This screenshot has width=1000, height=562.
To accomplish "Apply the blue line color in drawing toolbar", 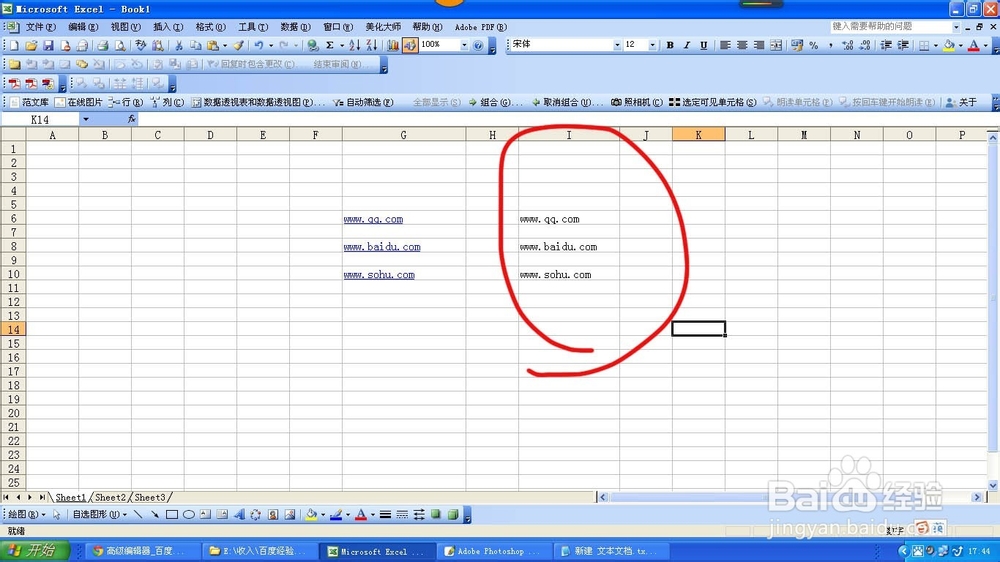I will pos(336,515).
